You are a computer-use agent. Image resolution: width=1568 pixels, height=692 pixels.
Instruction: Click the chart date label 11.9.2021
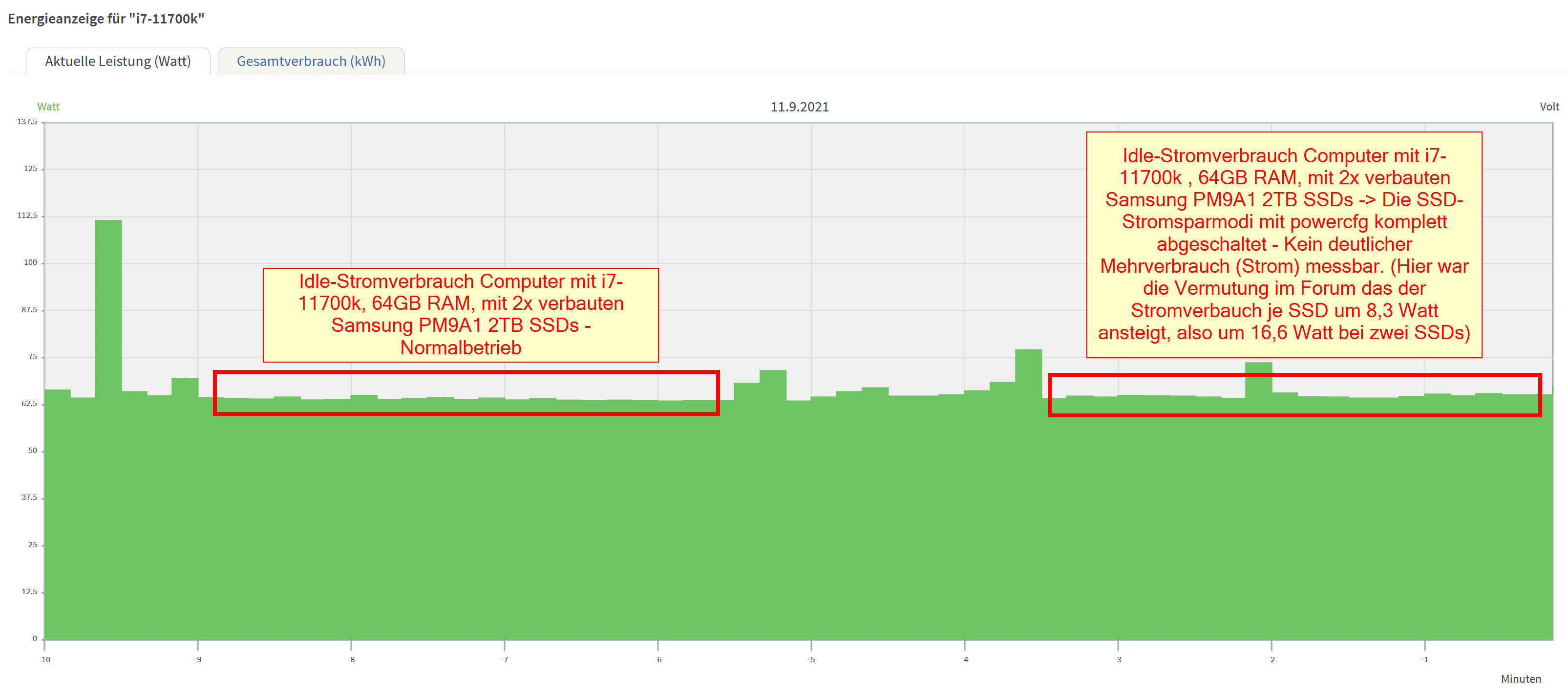[799, 107]
